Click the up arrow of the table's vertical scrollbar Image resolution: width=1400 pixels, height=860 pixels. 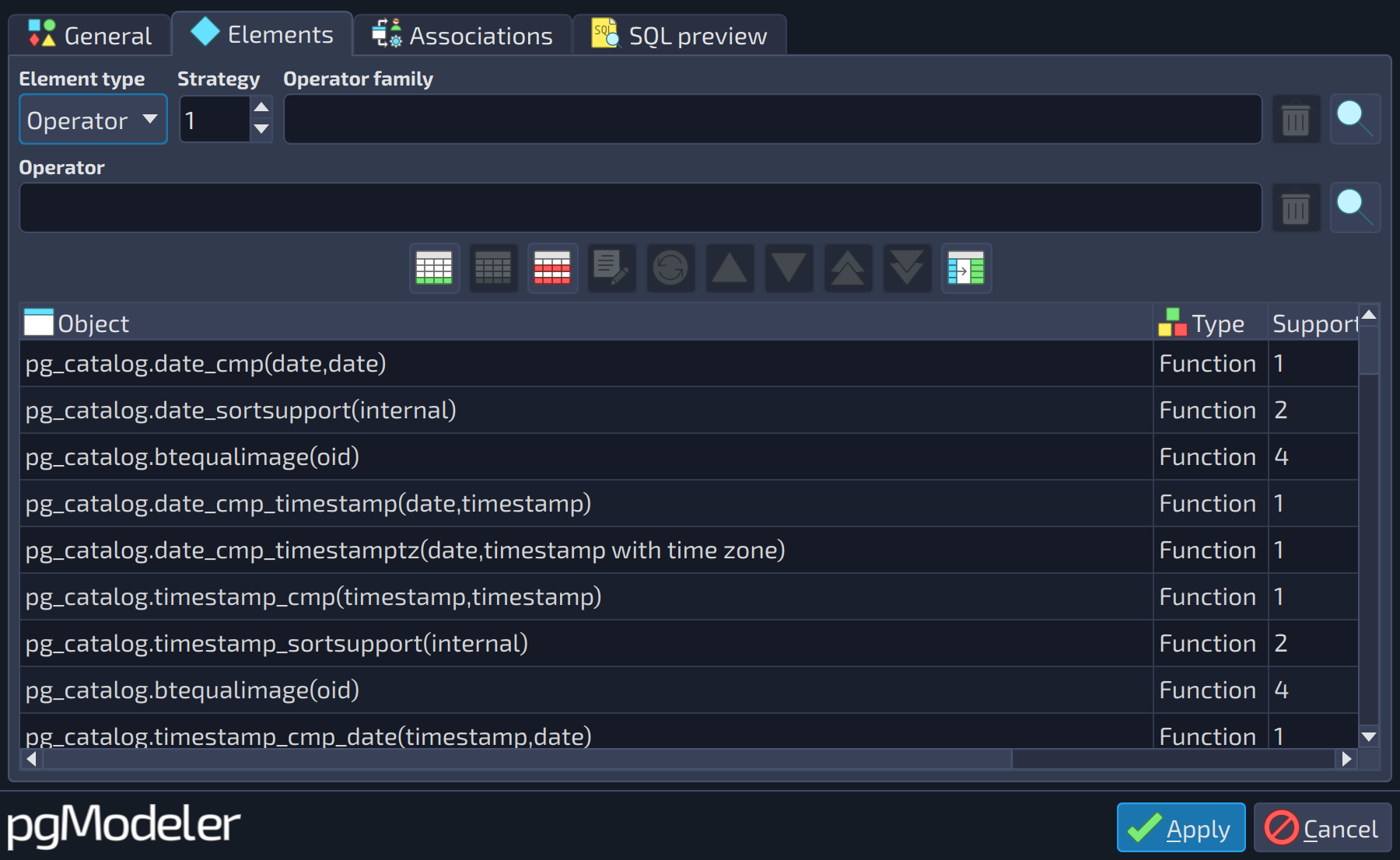click(x=1369, y=314)
